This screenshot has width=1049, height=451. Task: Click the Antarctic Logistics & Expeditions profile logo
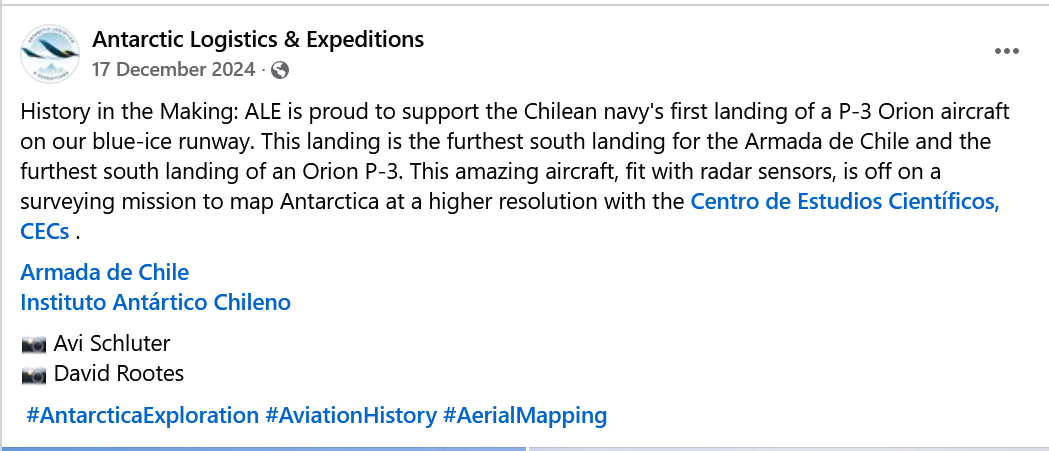pyautogui.click(x=50, y=55)
